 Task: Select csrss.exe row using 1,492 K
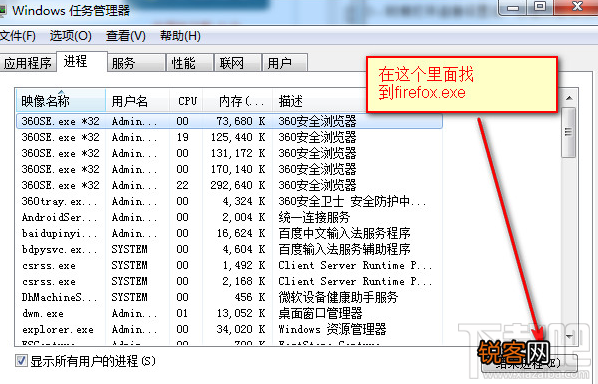pos(229,265)
